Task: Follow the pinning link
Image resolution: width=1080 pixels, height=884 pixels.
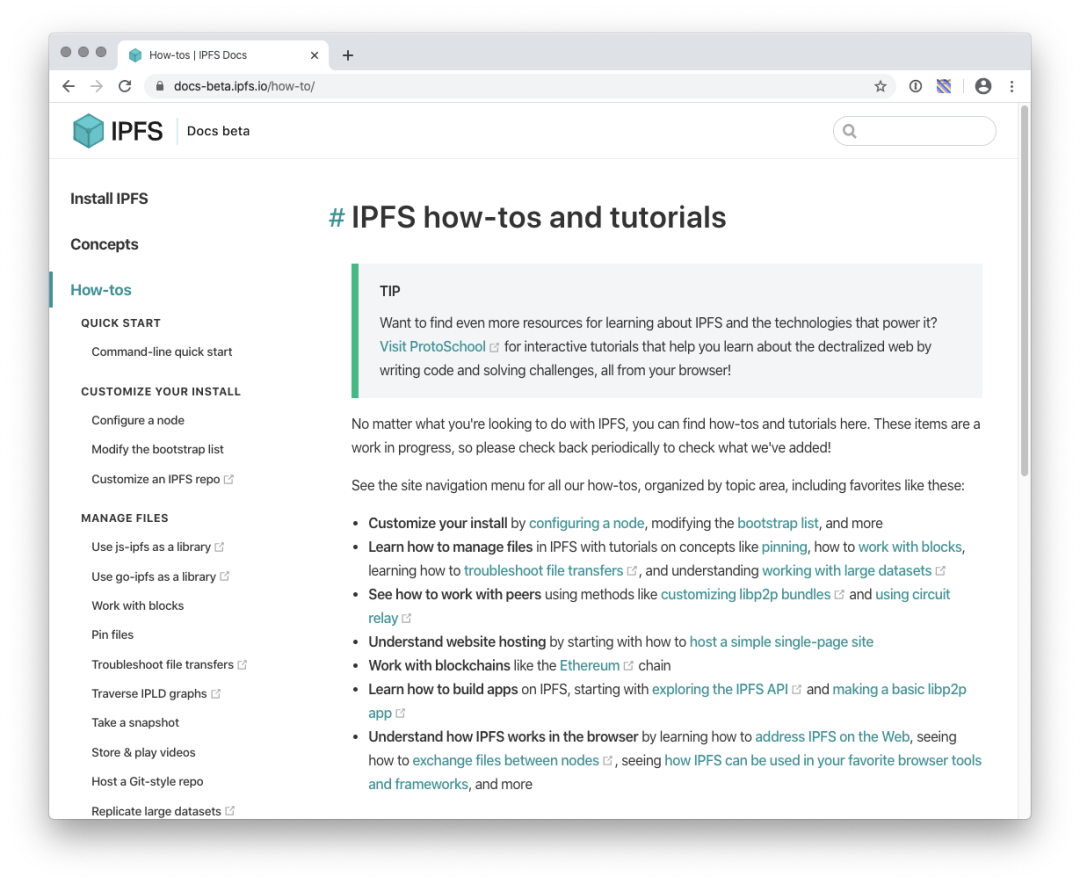Action: point(784,547)
